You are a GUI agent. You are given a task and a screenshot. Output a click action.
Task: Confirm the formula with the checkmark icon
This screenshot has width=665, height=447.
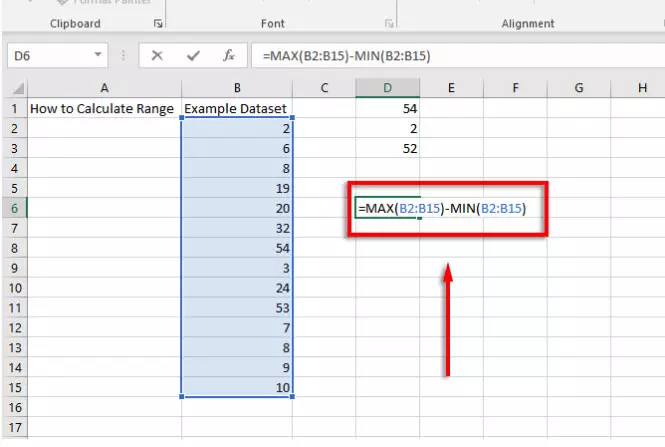[x=193, y=56]
